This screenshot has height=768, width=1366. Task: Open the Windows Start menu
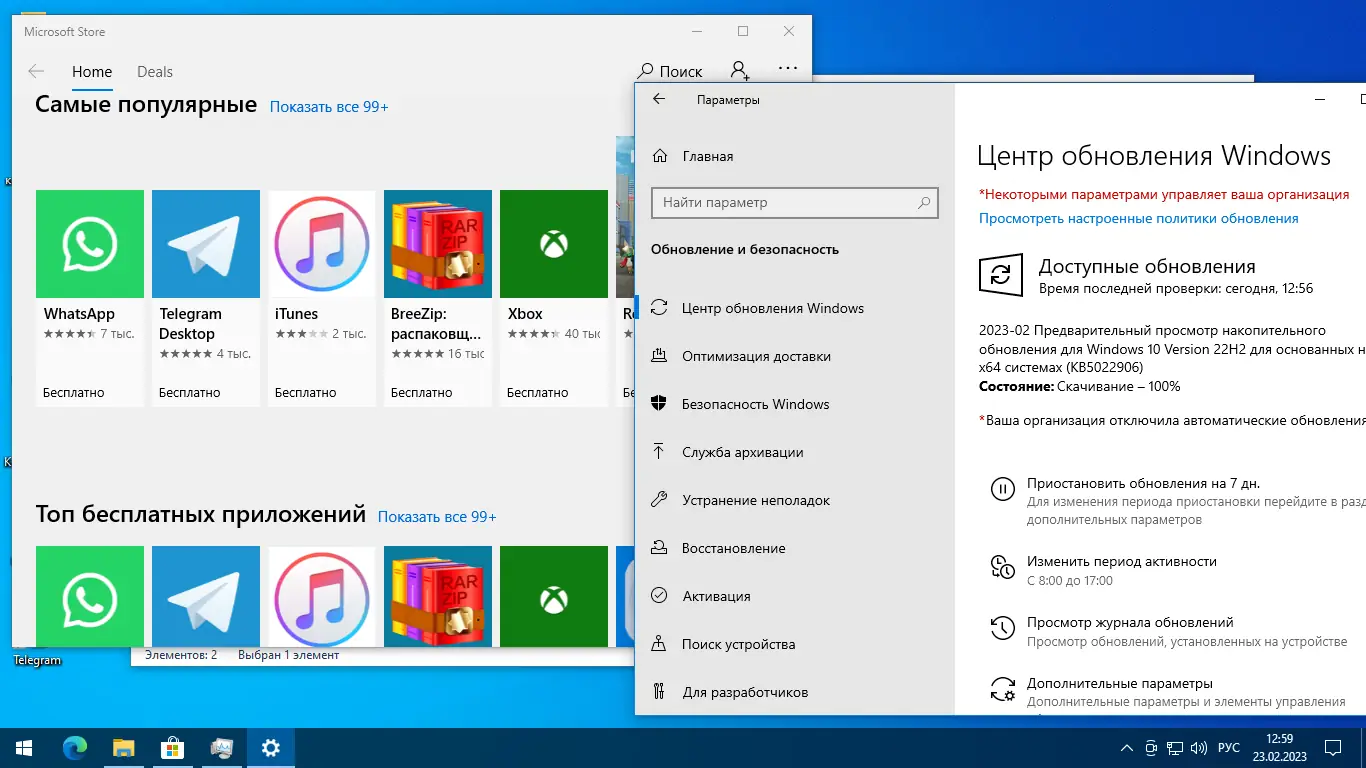pyautogui.click(x=24, y=747)
